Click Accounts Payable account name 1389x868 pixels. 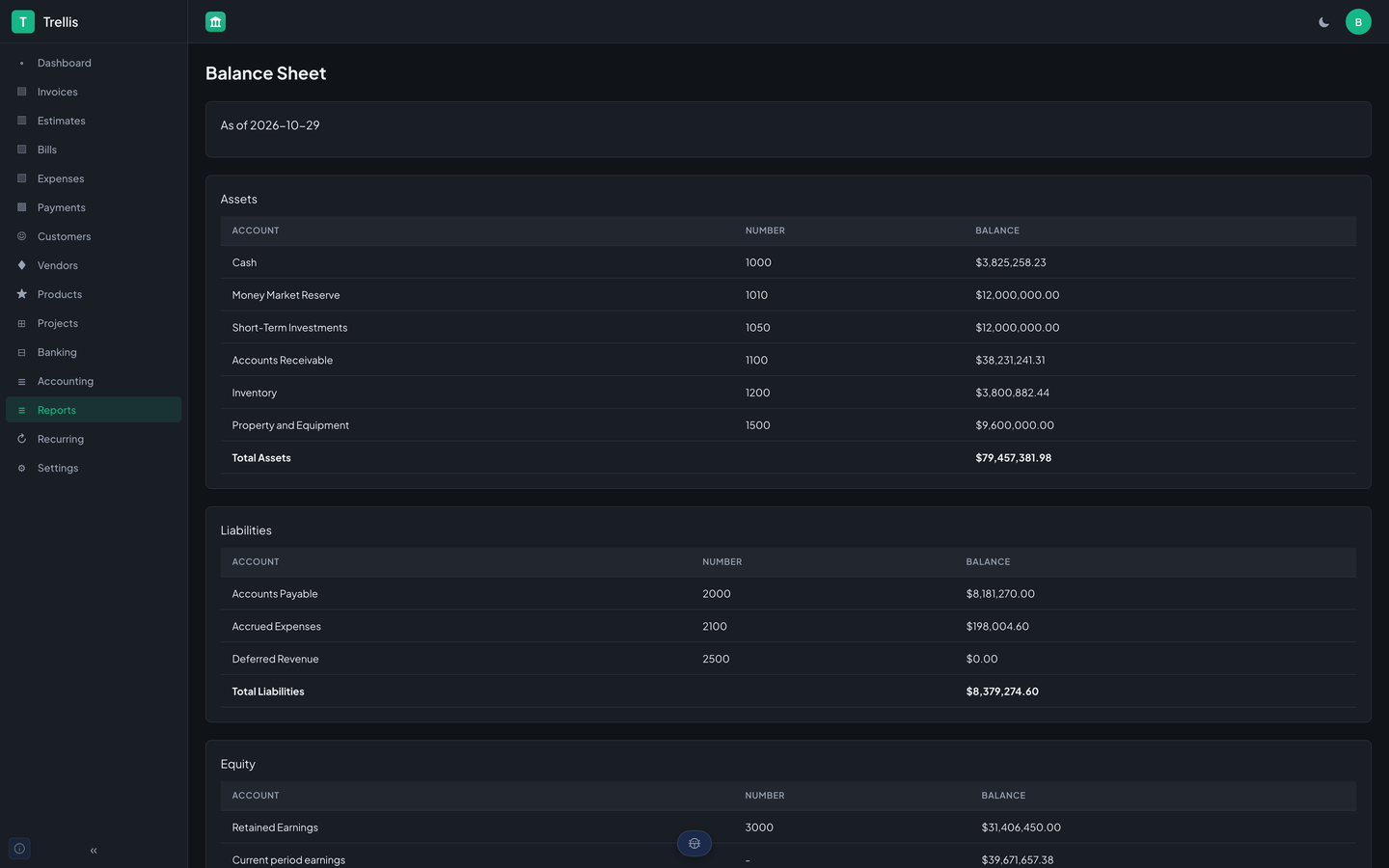point(275,594)
